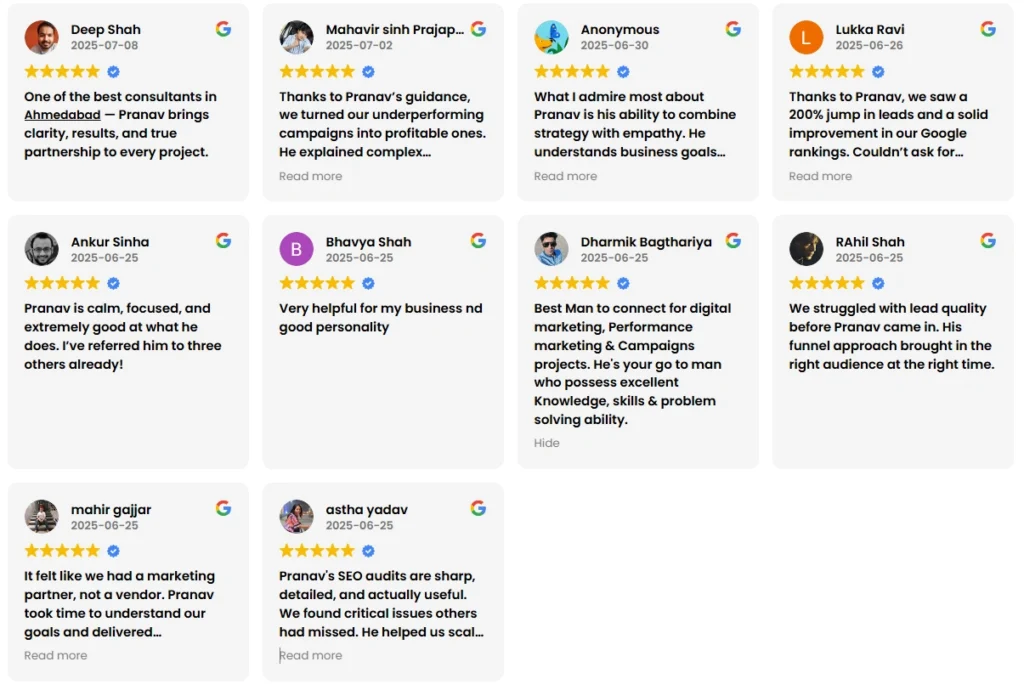Read more of mahir gajjar's review
The image size is (1024, 690).
tap(55, 655)
